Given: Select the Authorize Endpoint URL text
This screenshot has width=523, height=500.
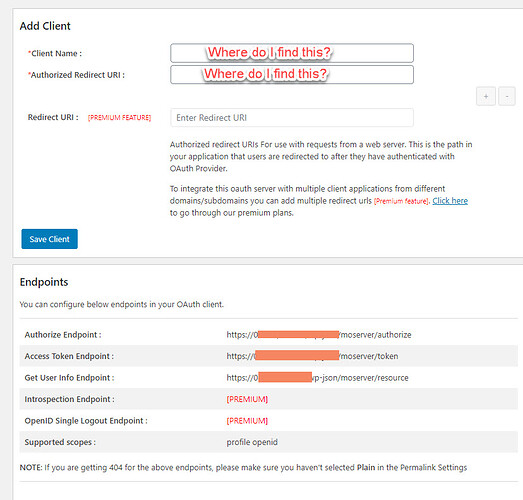Looking at the screenshot, I should (319, 335).
